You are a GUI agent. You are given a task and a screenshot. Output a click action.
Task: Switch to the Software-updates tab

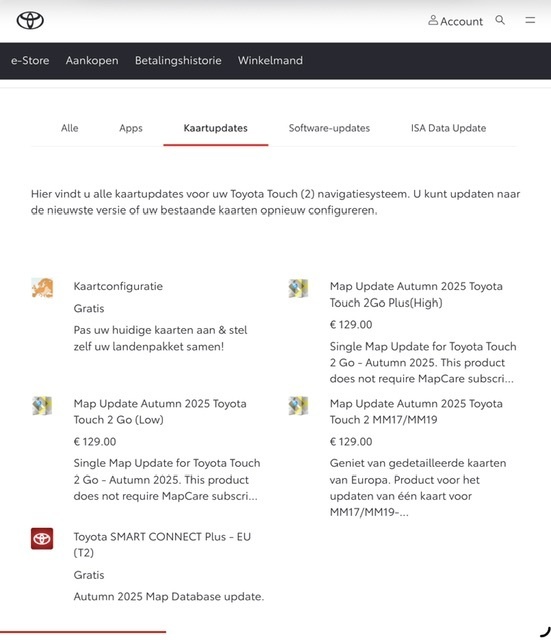[x=329, y=128]
